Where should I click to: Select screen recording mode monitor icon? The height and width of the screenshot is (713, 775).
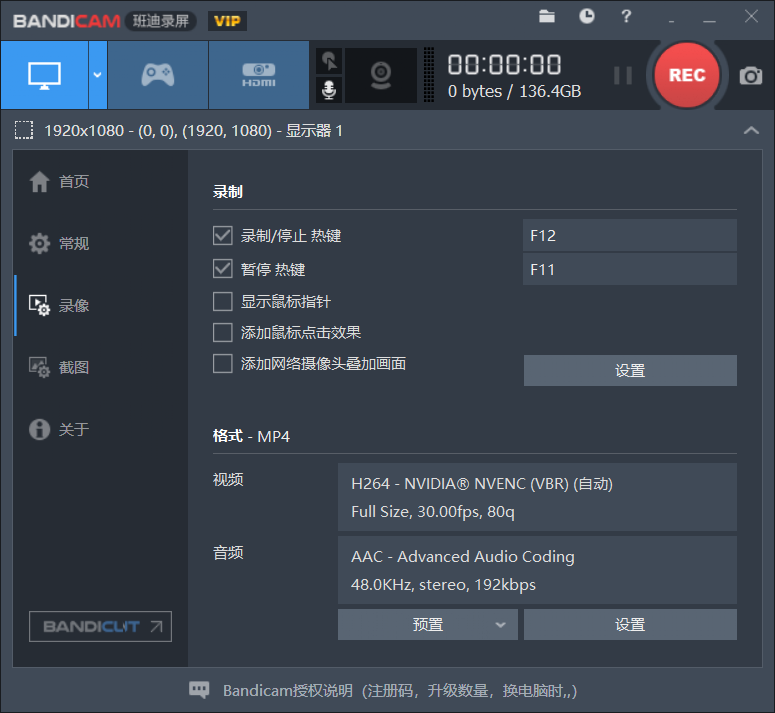tap(44, 75)
